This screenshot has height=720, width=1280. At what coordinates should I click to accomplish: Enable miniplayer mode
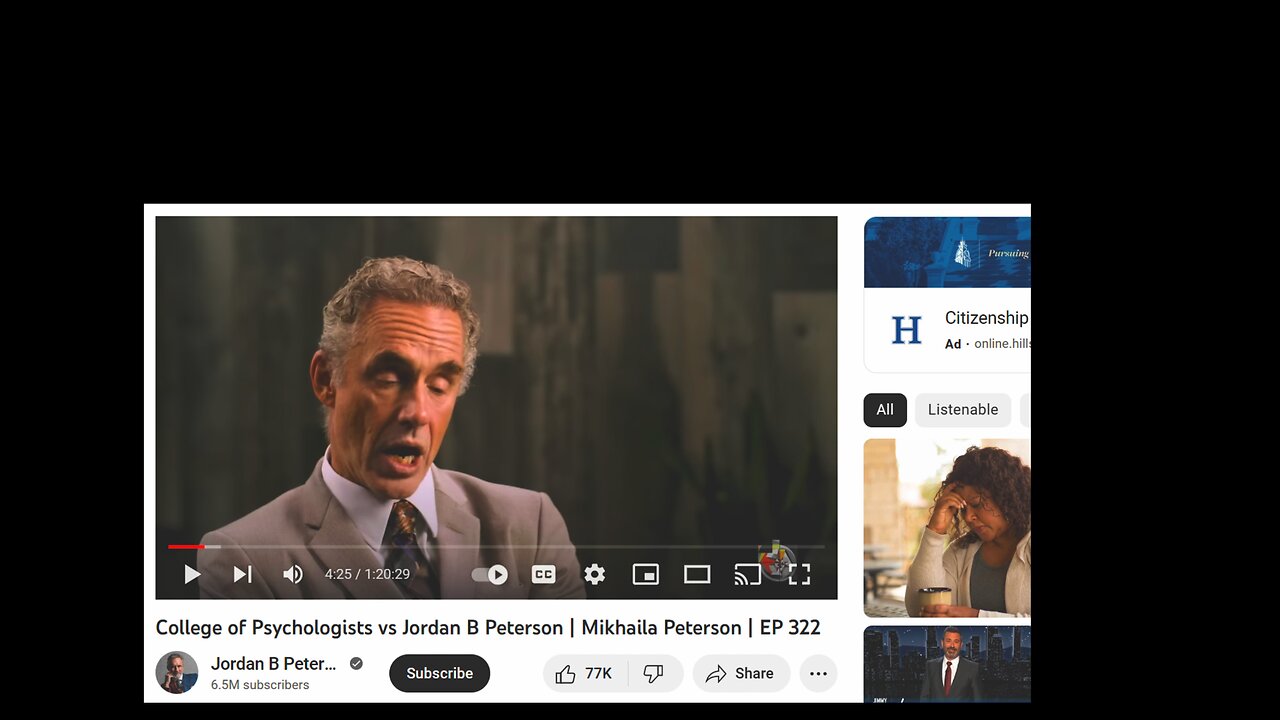pyautogui.click(x=646, y=574)
